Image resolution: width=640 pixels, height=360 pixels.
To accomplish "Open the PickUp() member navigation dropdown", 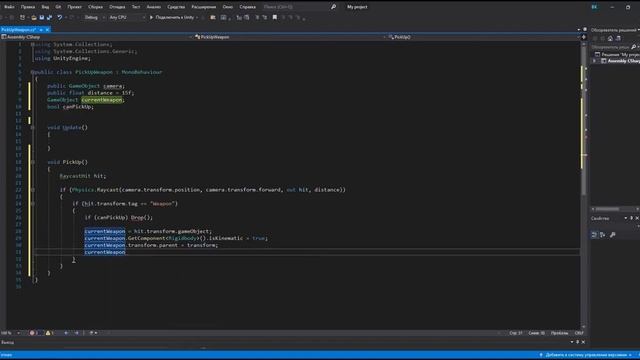I will (x=484, y=37).
